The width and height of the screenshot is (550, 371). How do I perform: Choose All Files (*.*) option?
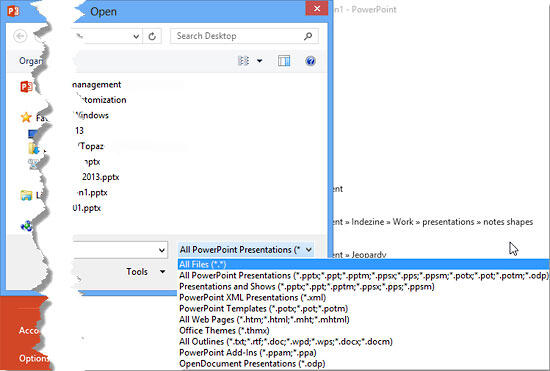(x=363, y=264)
